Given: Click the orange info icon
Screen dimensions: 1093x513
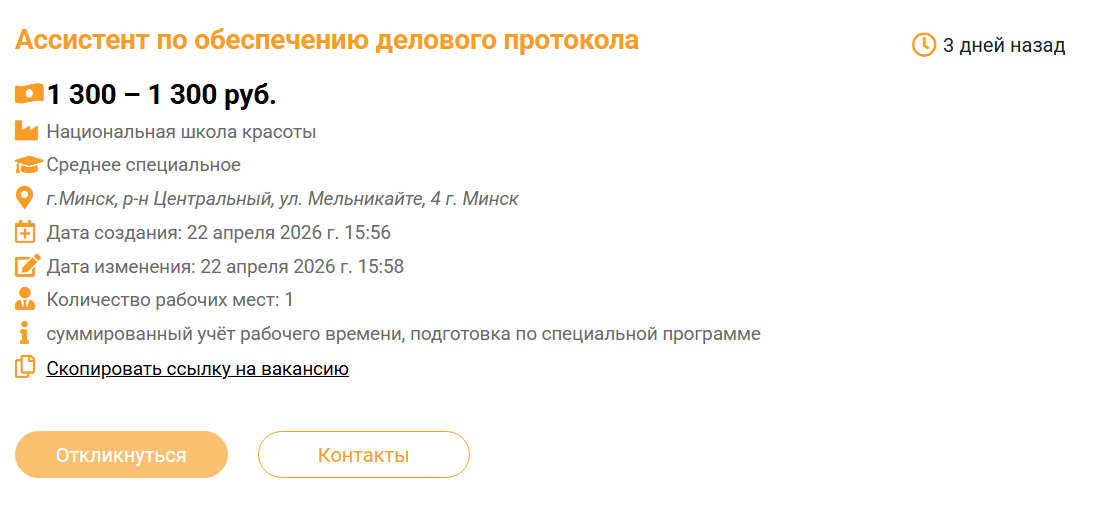Looking at the screenshot, I should 26,333.
